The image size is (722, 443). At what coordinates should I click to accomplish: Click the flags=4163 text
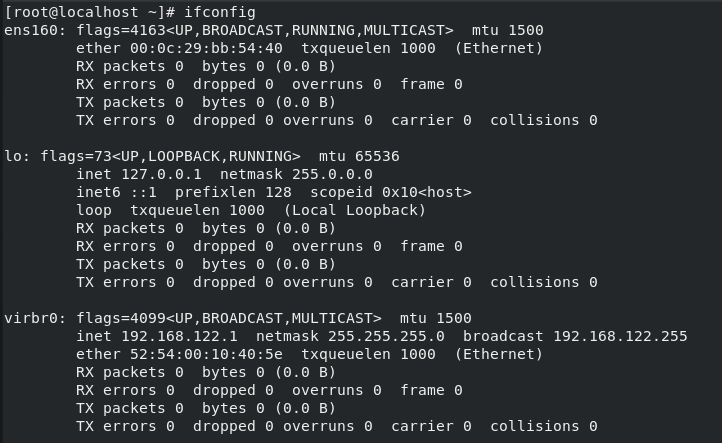(x=102, y=30)
